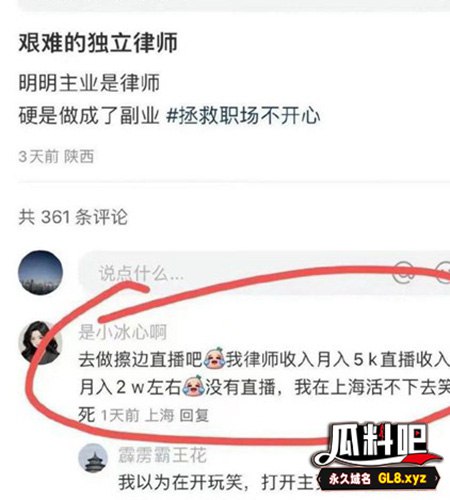Open the #拯救职场不开心 hashtag
450x500 pixels.
(x=243, y=116)
